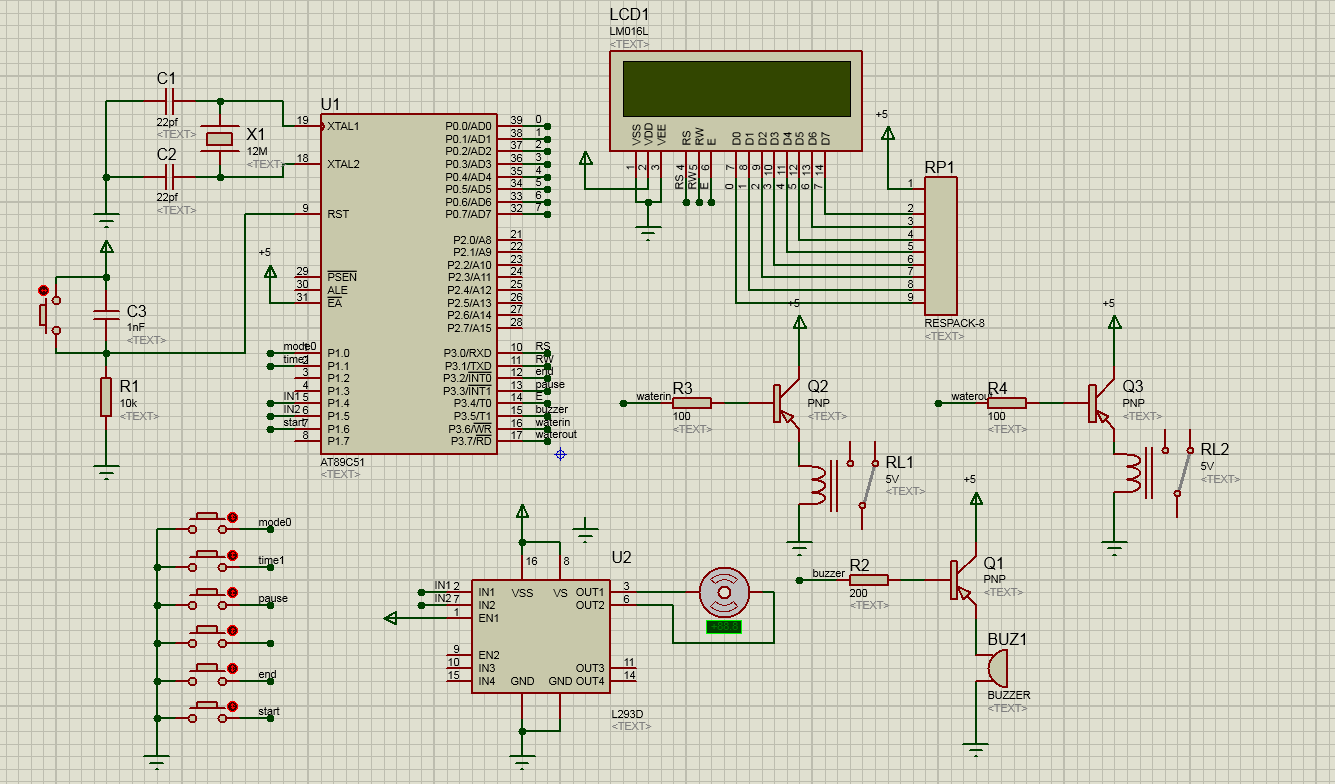Select resistor R3 symbol

click(x=691, y=403)
